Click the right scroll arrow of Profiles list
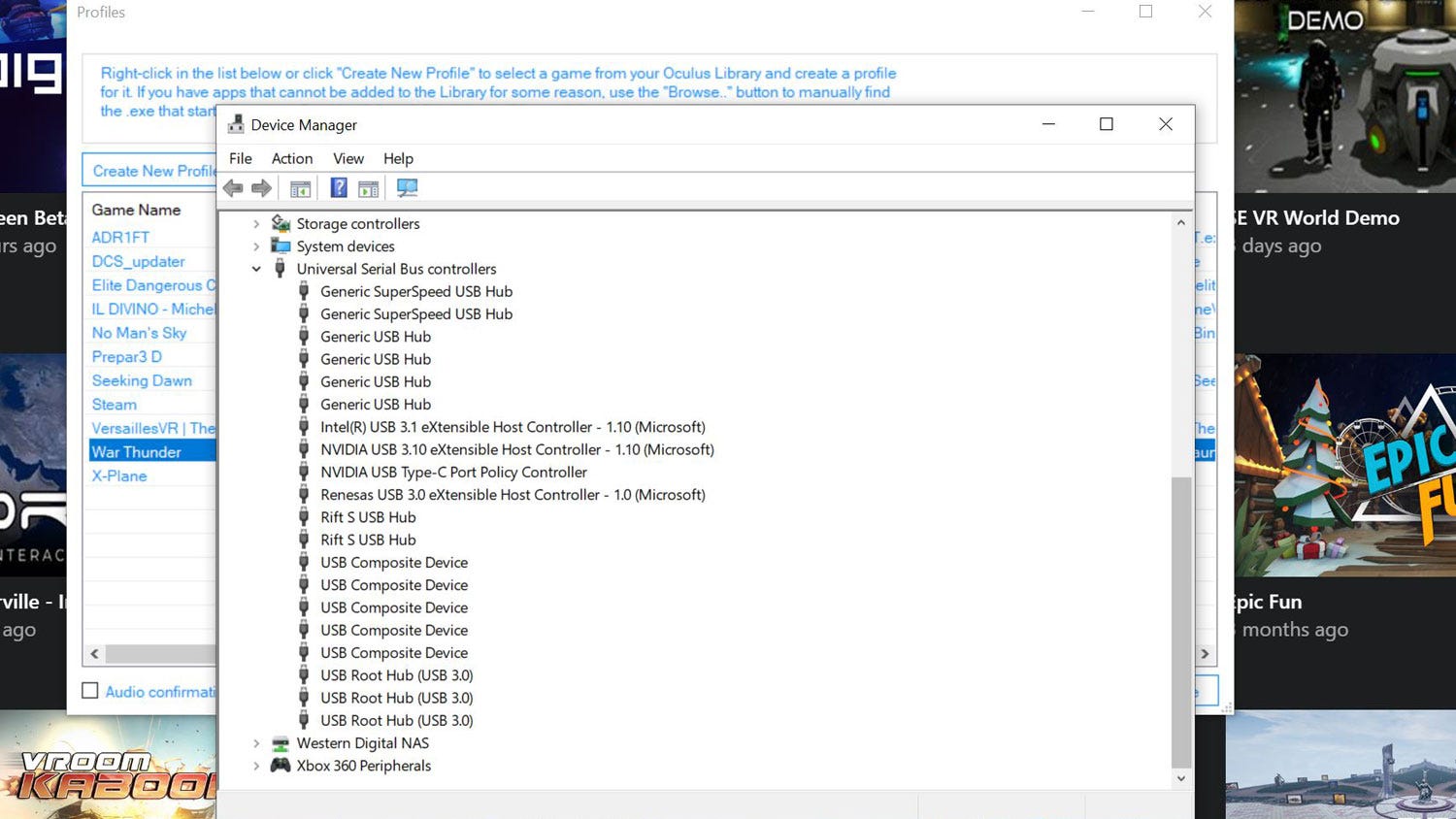This screenshot has width=1456, height=819. (1205, 654)
